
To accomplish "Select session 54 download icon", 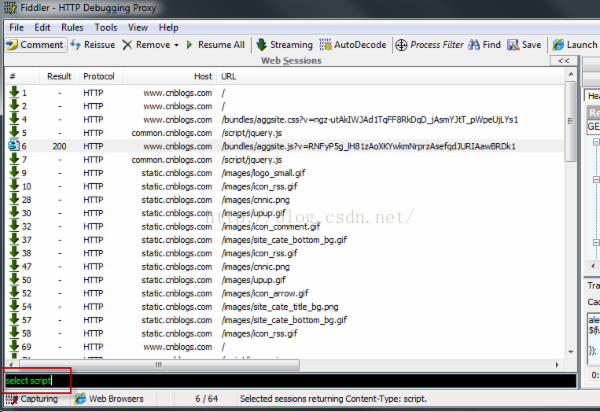I will pyautogui.click(x=14, y=307).
